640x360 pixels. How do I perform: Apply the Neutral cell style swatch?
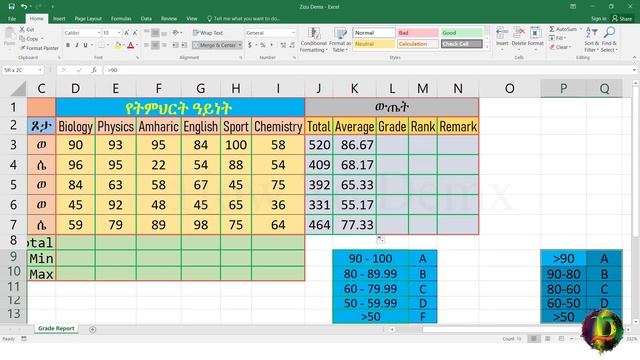374,44
